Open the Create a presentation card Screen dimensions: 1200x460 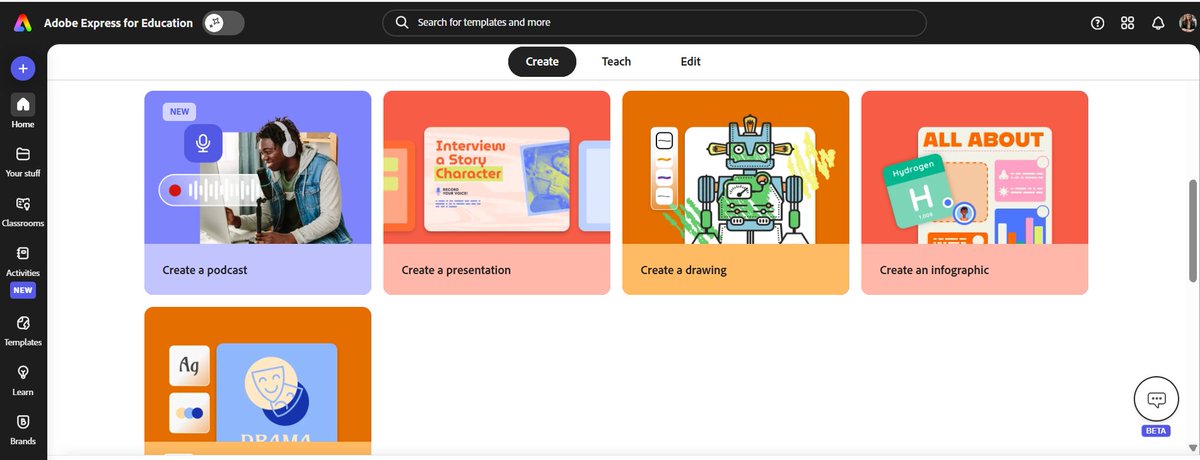pyautogui.click(x=496, y=192)
